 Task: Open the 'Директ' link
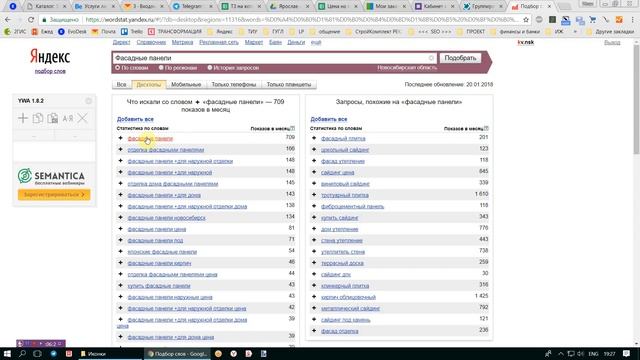pos(121,42)
